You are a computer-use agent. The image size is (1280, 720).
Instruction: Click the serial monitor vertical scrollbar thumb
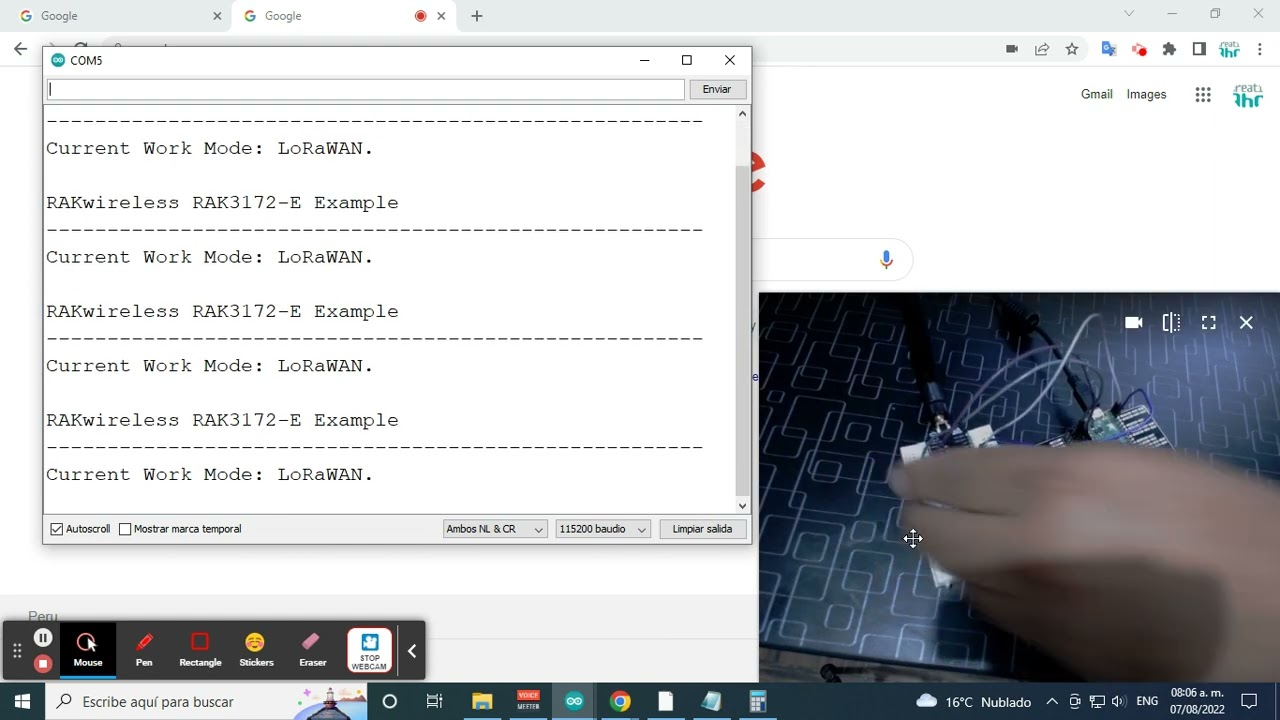(x=742, y=330)
